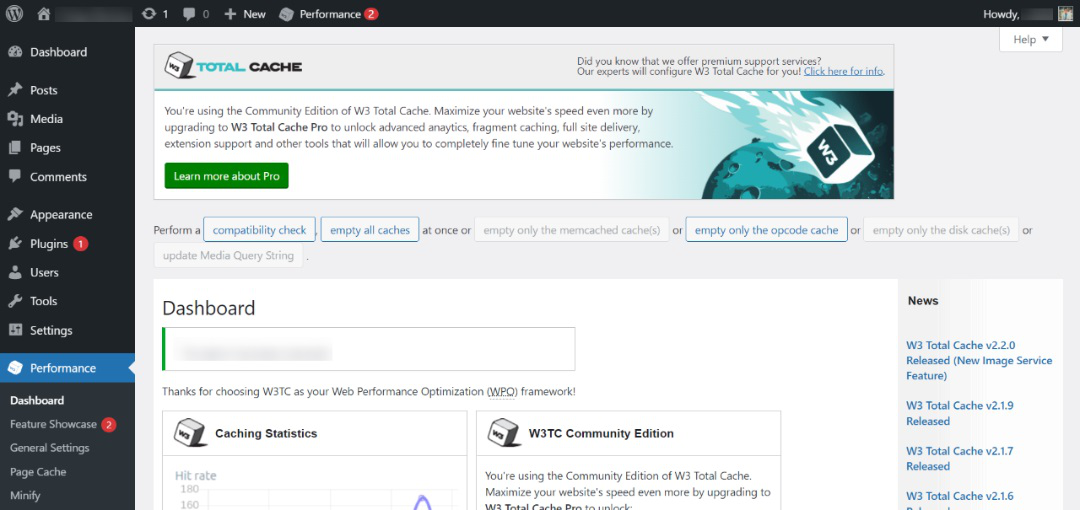Click the Appearance paintbrush icon in sidebar
This screenshot has width=1080, height=510.
[15, 214]
